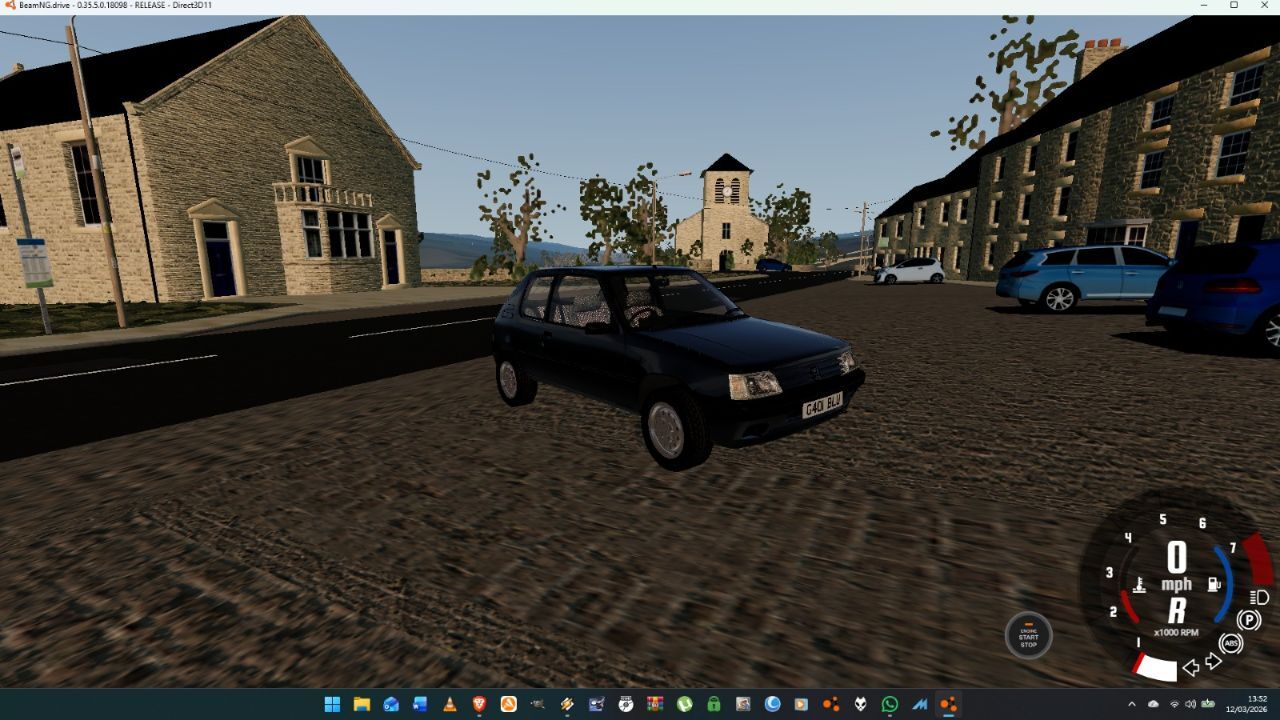The height and width of the screenshot is (720, 1280).
Task: Click the Engine Start Stop button
Action: [1029, 634]
